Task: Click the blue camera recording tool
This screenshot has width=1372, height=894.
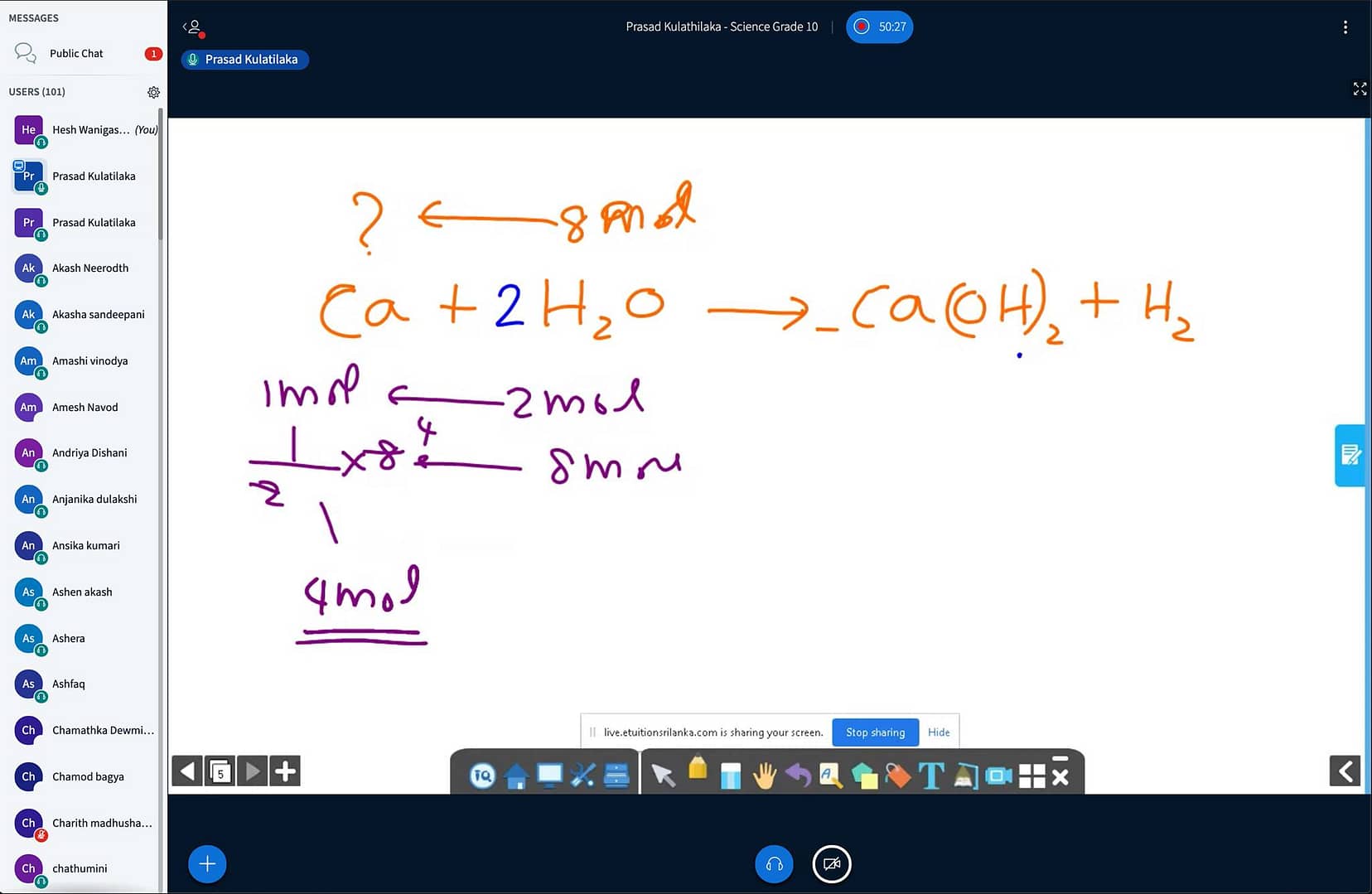Action: [x=998, y=776]
